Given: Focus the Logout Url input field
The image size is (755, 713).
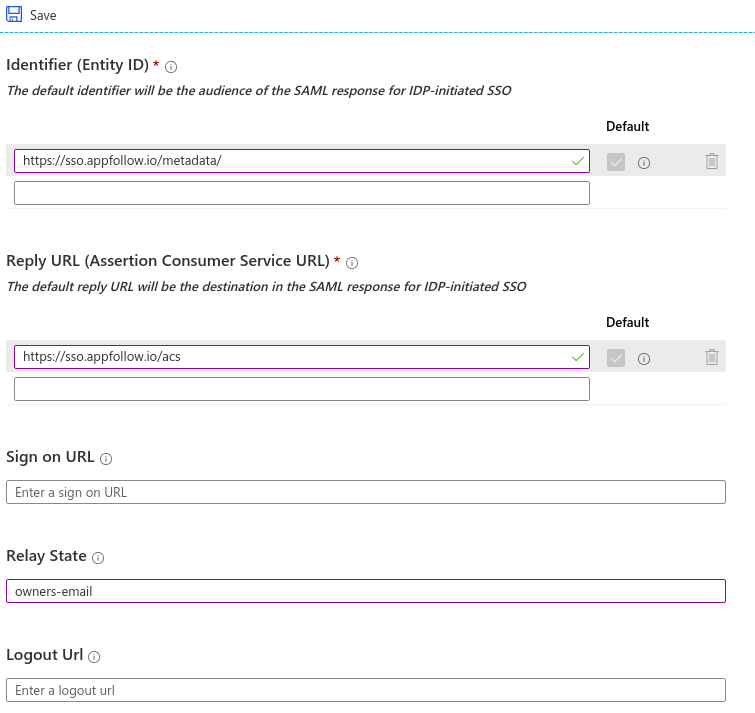Looking at the screenshot, I should (x=365, y=690).
